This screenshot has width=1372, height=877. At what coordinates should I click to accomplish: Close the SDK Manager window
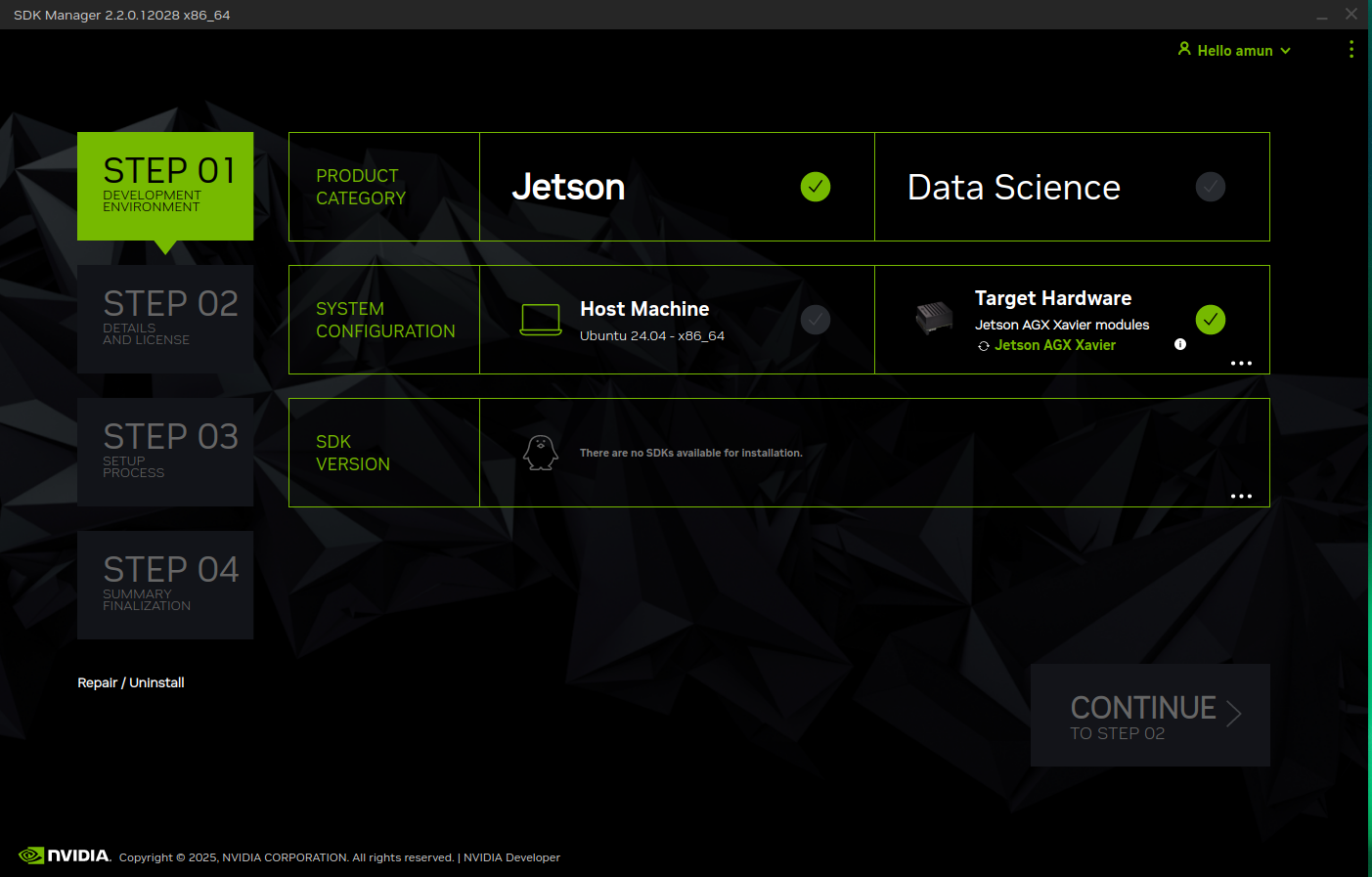pyautogui.click(x=1351, y=14)
